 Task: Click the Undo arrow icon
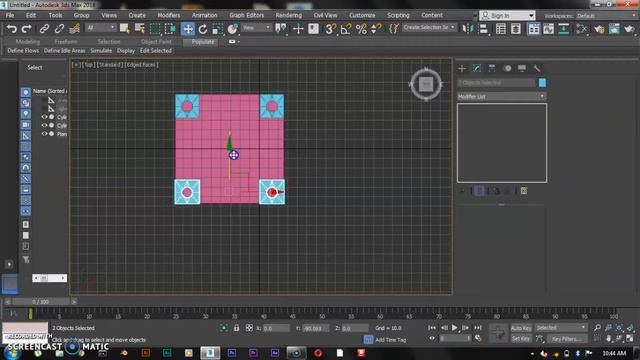coord(12,29)
